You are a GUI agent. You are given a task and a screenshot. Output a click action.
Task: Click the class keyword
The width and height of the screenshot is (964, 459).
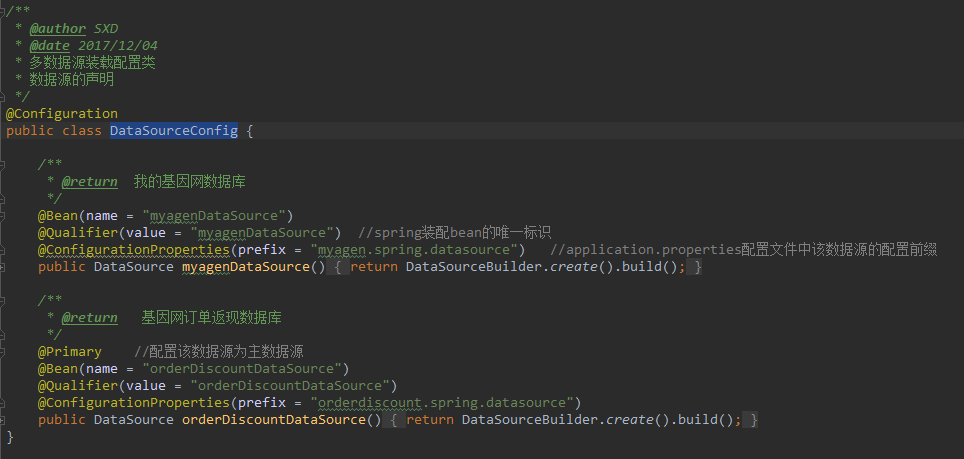pos(82,131)
